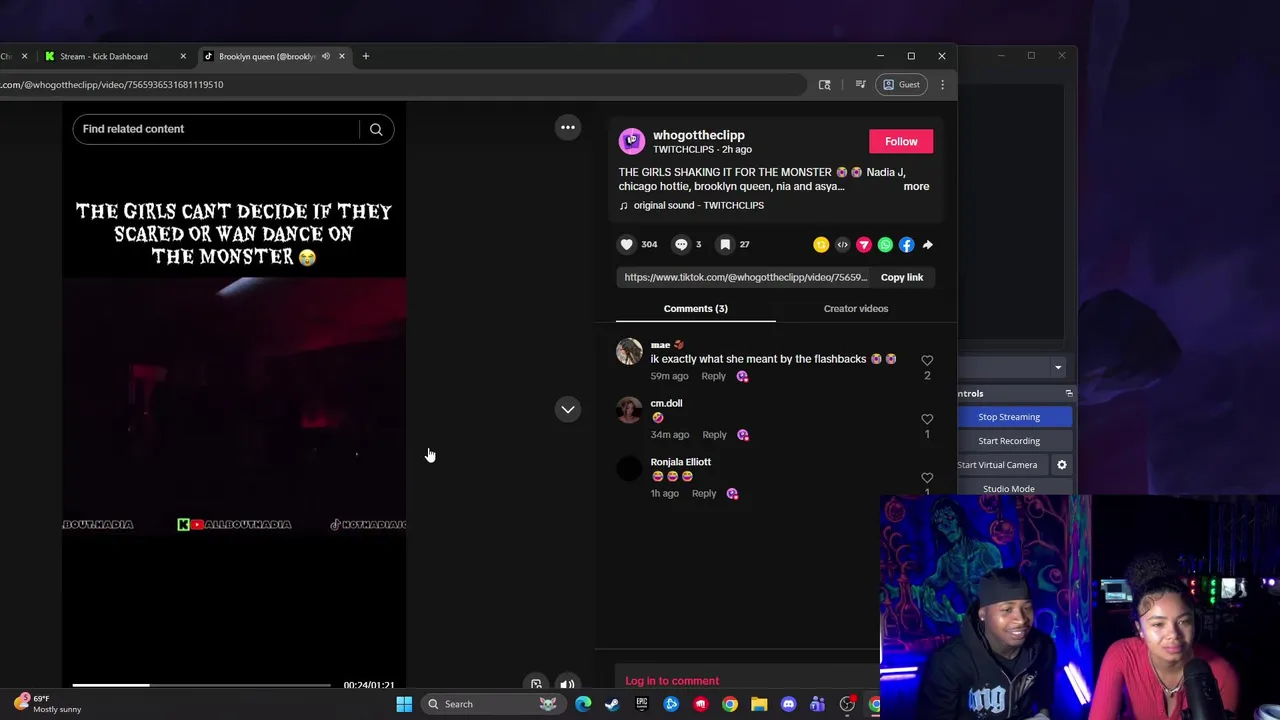Open the browser media controls icon

click(x=860, y=84)
